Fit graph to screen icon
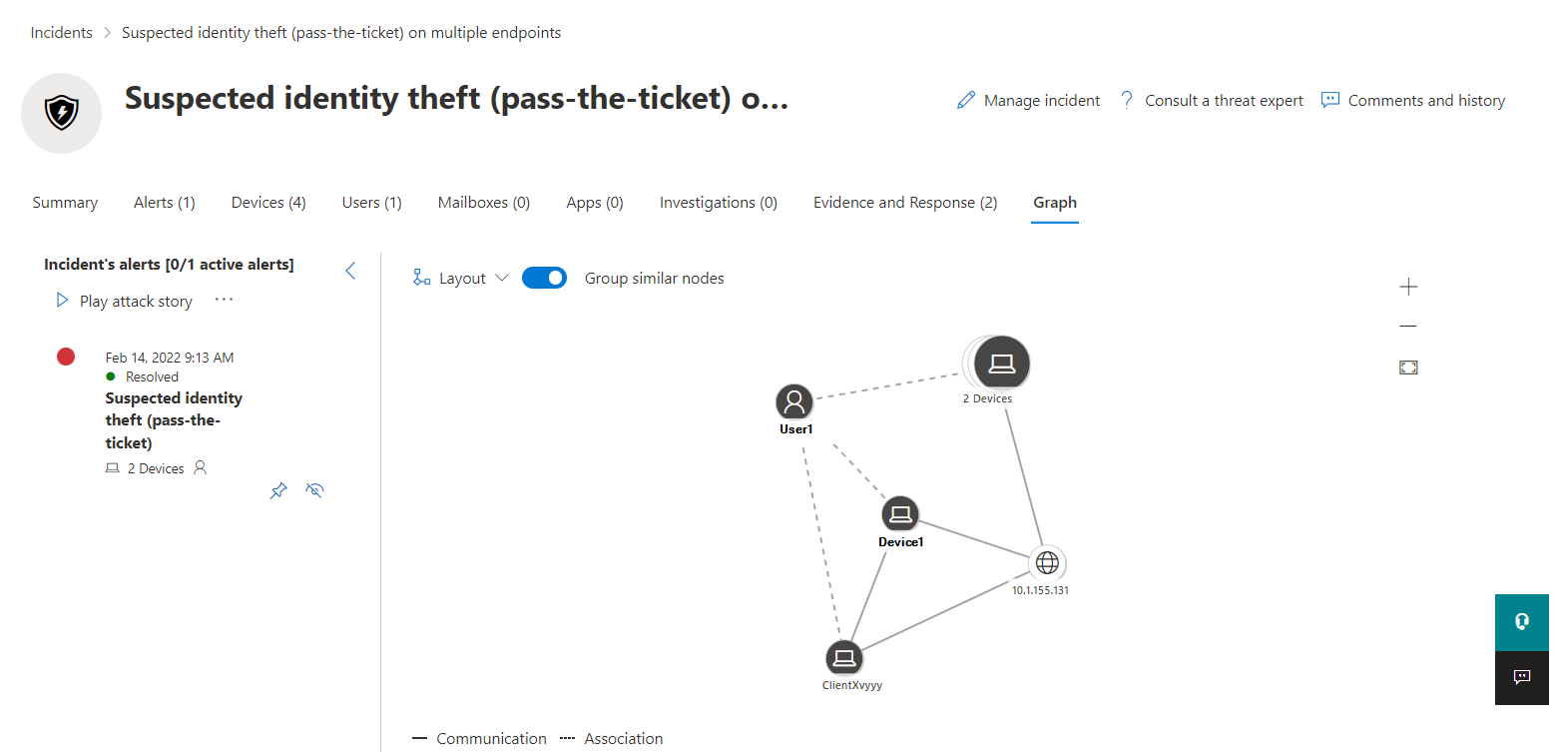The width and height of the screenshot is (1568, 752). [x=1408, y=368]
